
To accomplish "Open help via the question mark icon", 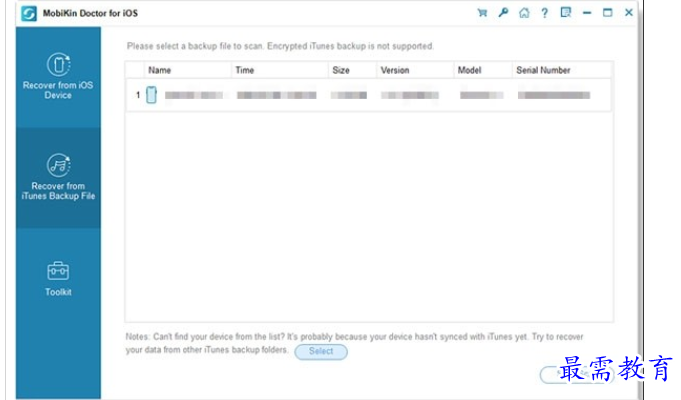I will click(x=545, y=13).
